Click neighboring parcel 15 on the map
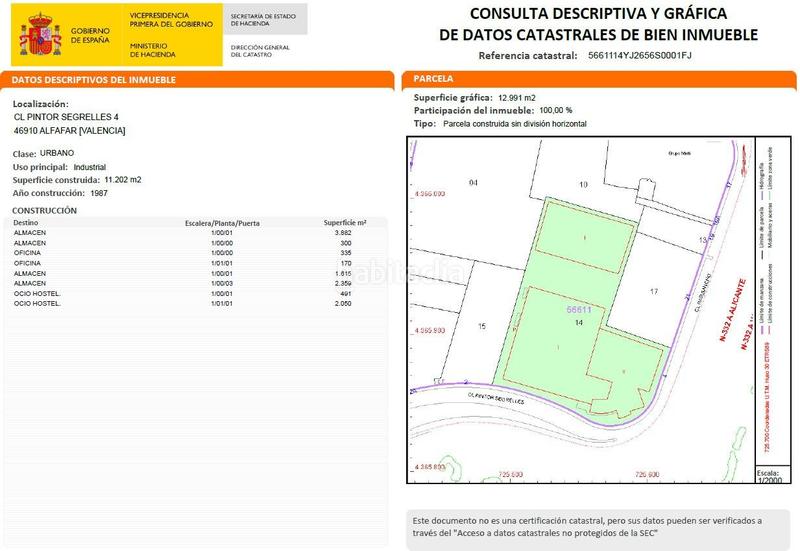Viewport: 800px width, 551px height. 481,326
